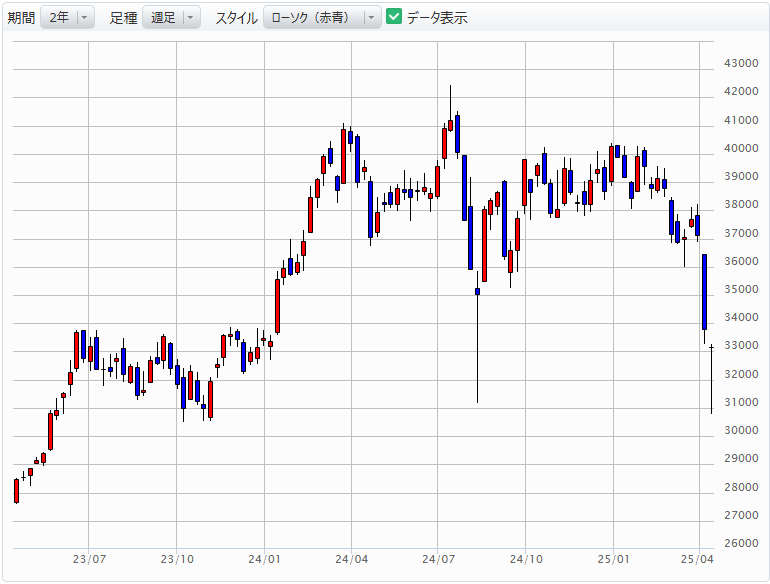
Task: Open the スタイル dropdown showing ローソク（赤青）
Action: pyautogui.click(x=322, y=18)
